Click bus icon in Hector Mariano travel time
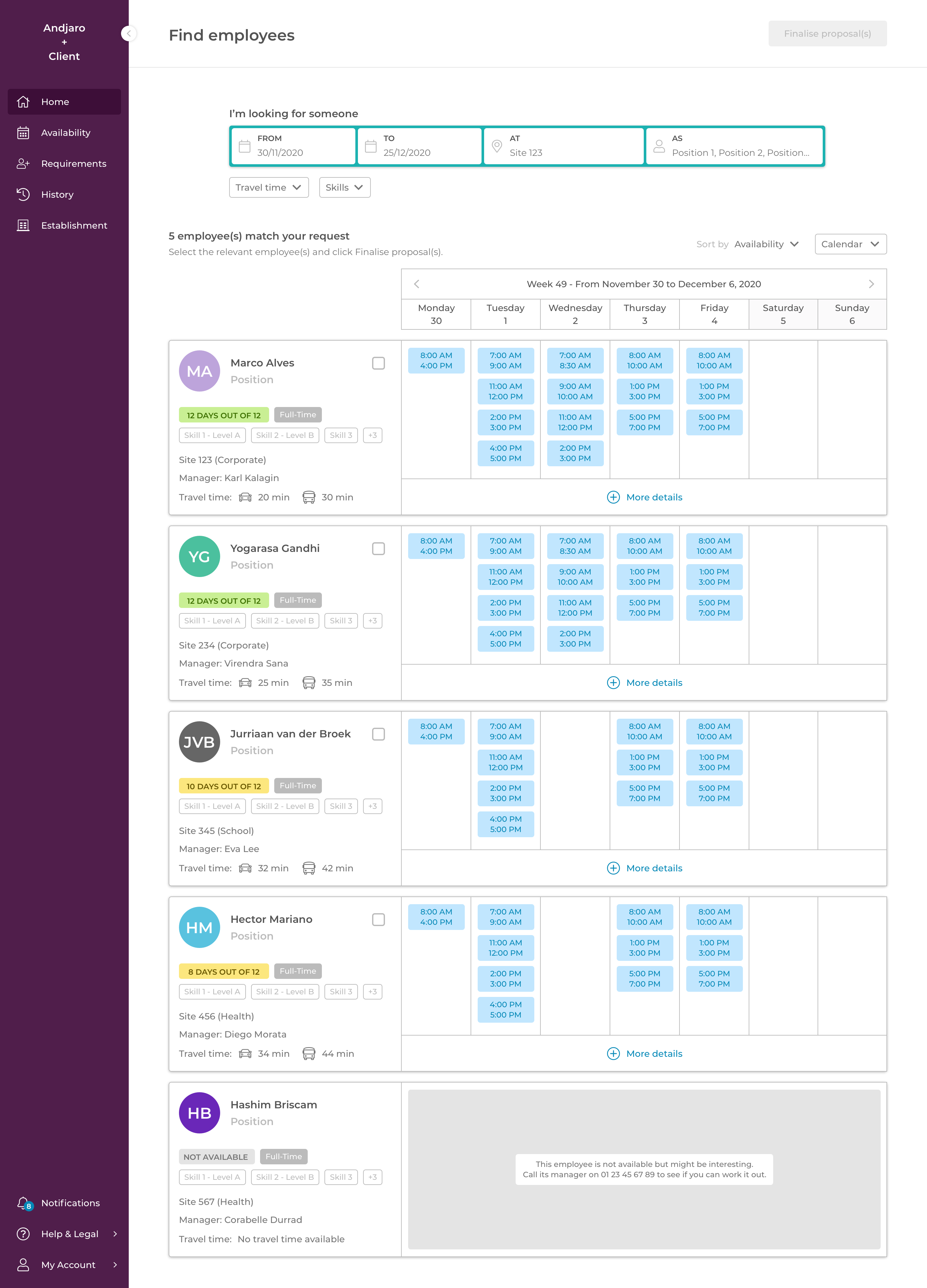Viewport: 927px width, 1288px height. 309,1054
